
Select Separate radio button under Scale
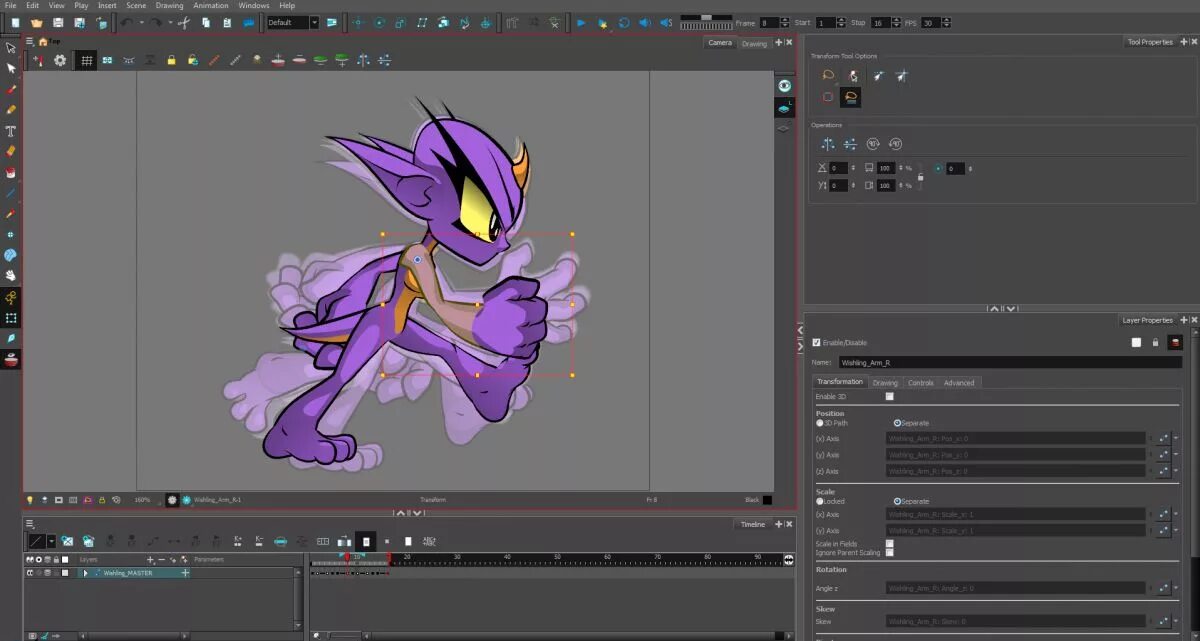897,501
